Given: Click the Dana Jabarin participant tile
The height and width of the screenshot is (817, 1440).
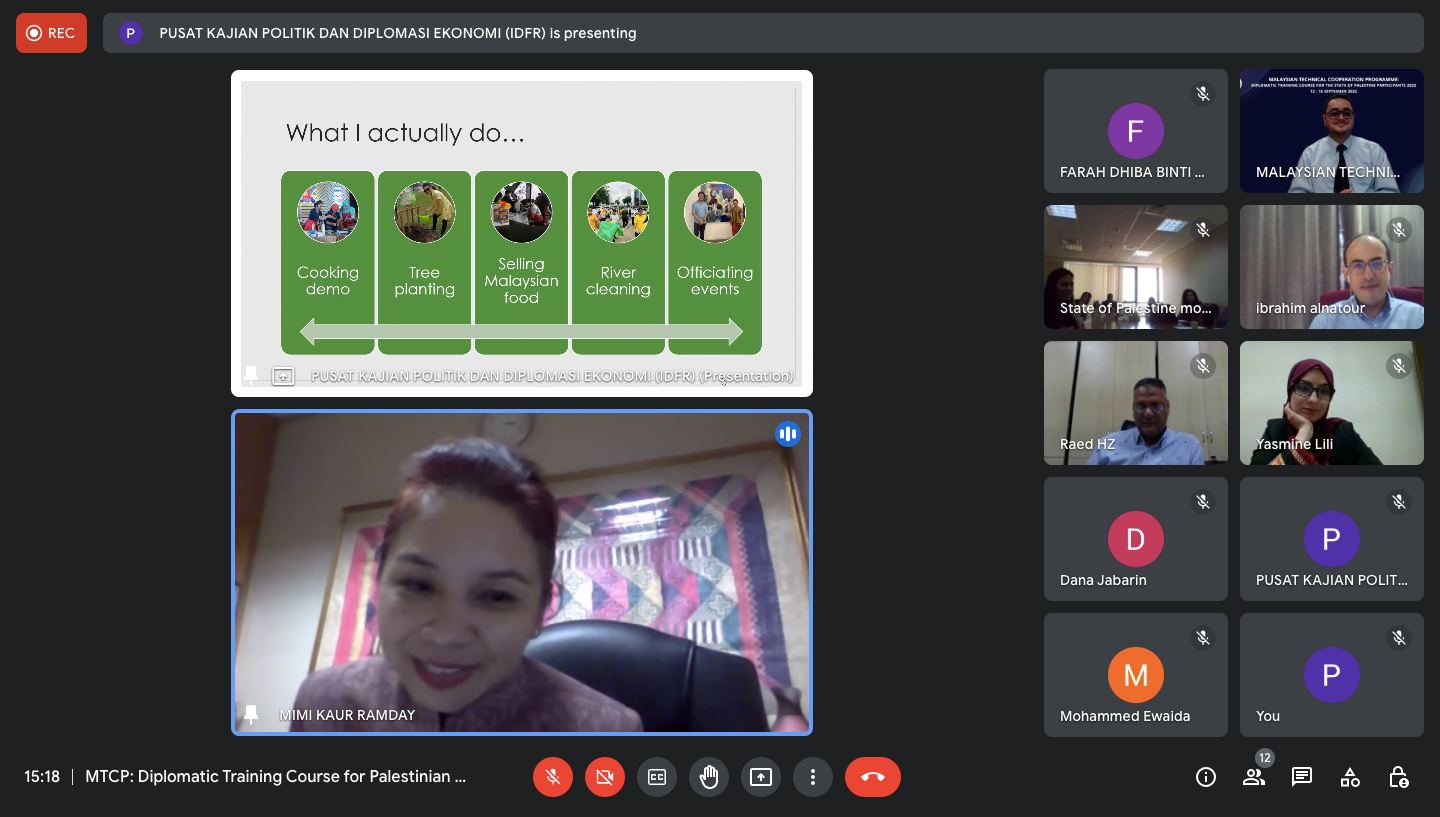Looking at the screenshot, I should click(1135, 539).
